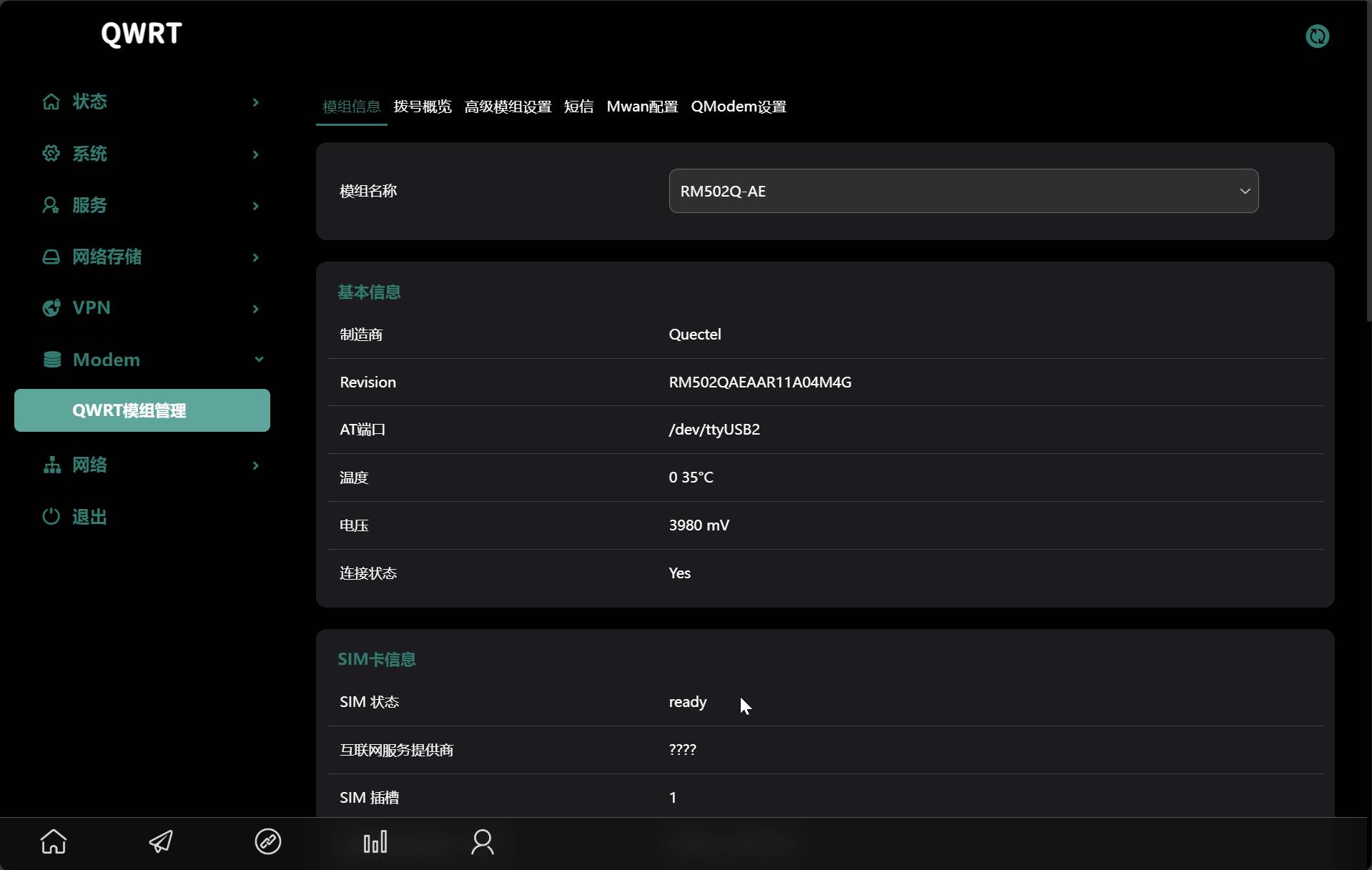Click the user profile icon in bottom bar
This screenshot has width=1372, height=870.
tap(483, 841)
